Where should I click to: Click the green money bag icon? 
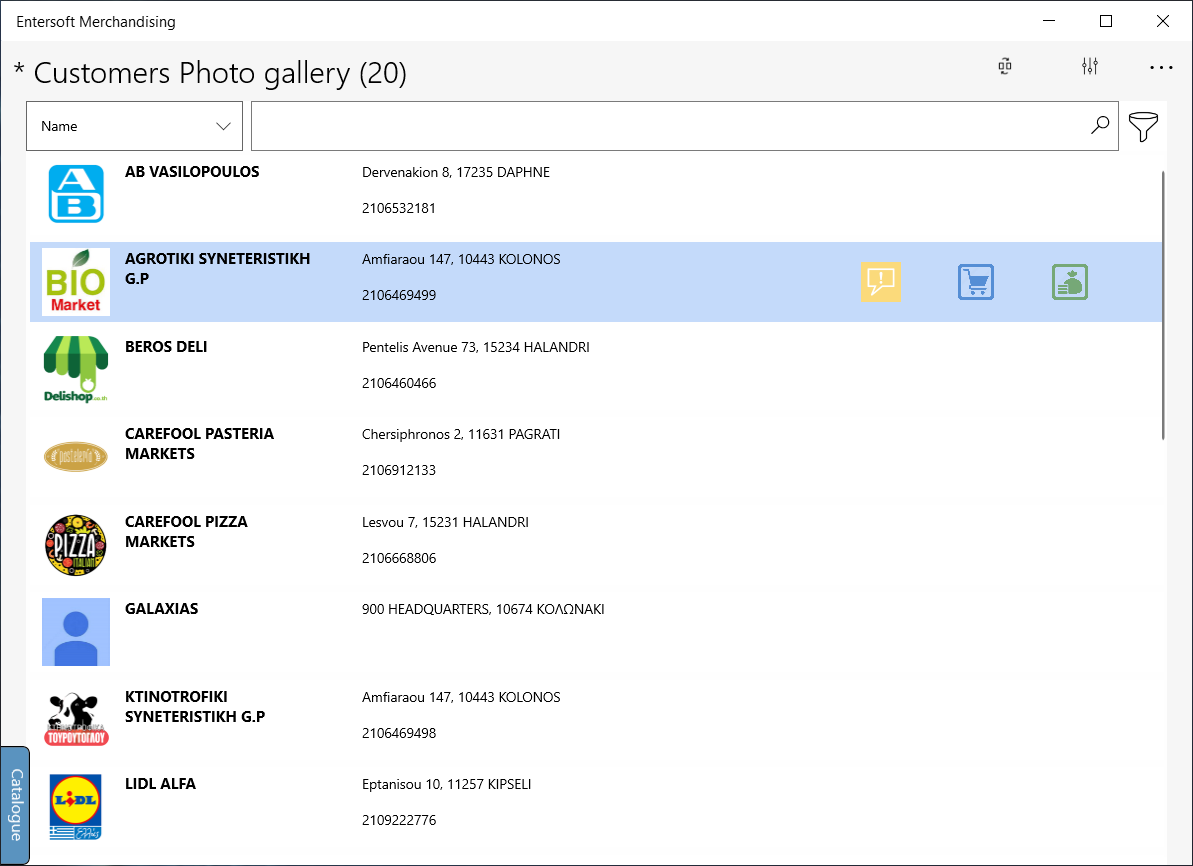coord(1070,282)
